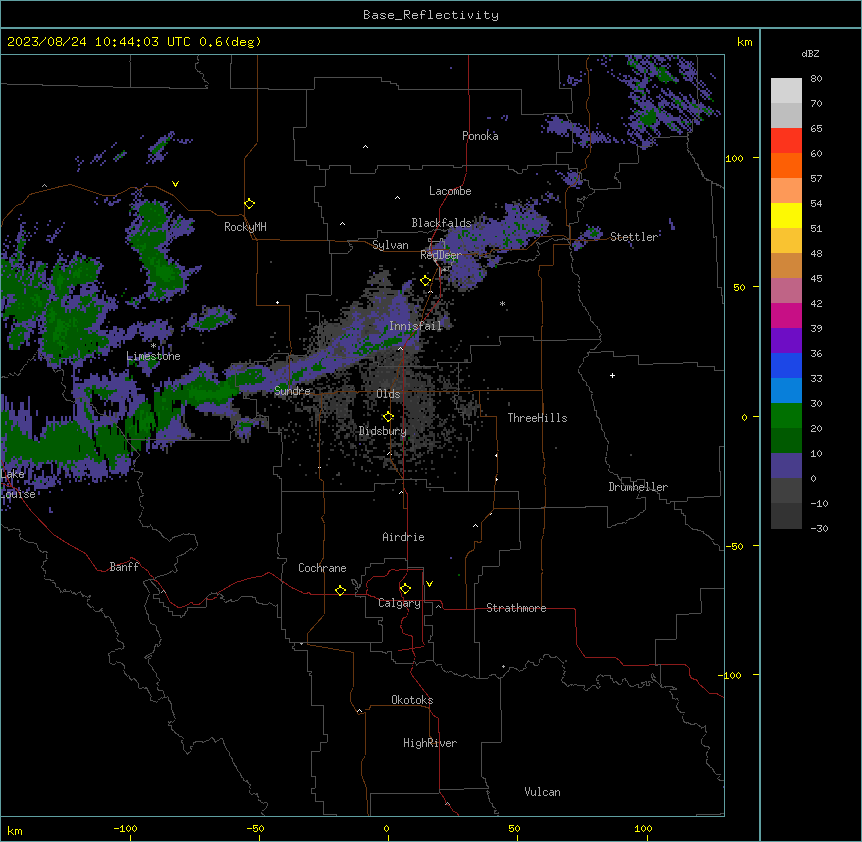This screenshot has height=842, width=862.
Task: Pick the purple 36-39 dBZ legend swatch
Action: 786,341
